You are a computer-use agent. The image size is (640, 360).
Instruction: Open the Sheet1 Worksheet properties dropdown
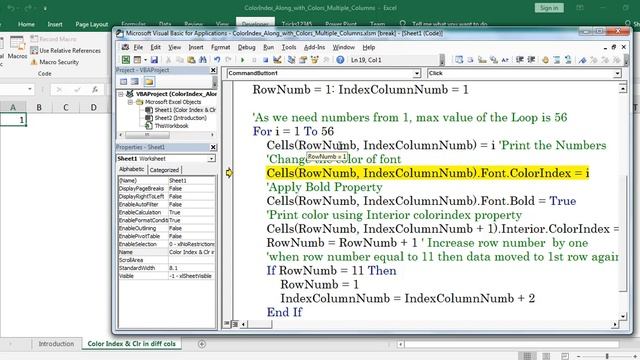tap(211, 158)
